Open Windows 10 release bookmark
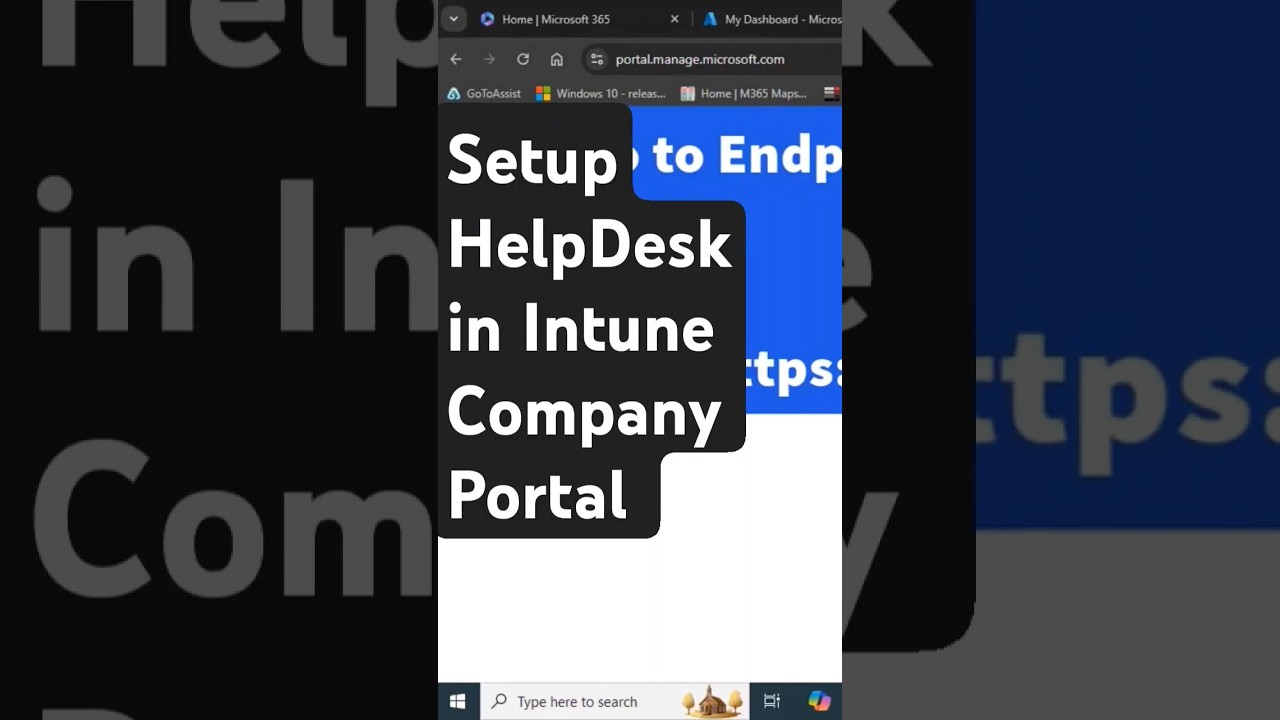1280x720 pixels. pos(601,93)
